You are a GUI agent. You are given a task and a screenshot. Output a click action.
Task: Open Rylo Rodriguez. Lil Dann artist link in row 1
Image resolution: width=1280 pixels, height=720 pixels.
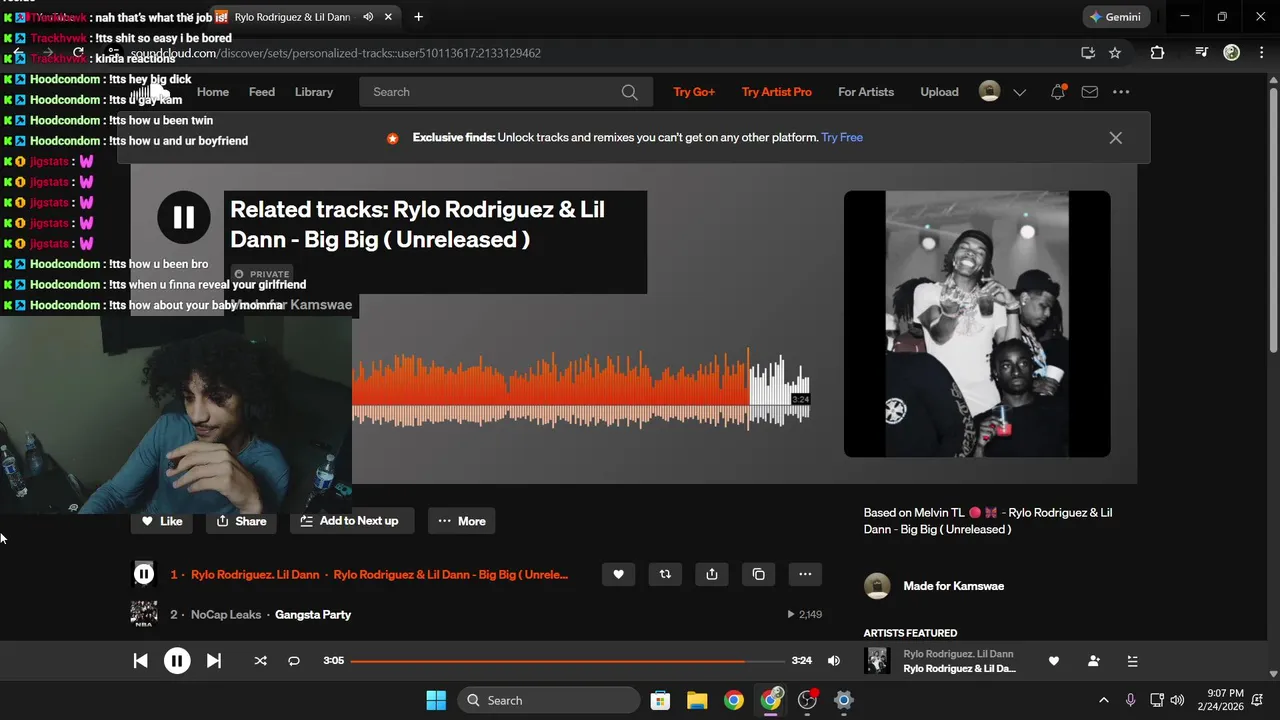pos(255,574)
